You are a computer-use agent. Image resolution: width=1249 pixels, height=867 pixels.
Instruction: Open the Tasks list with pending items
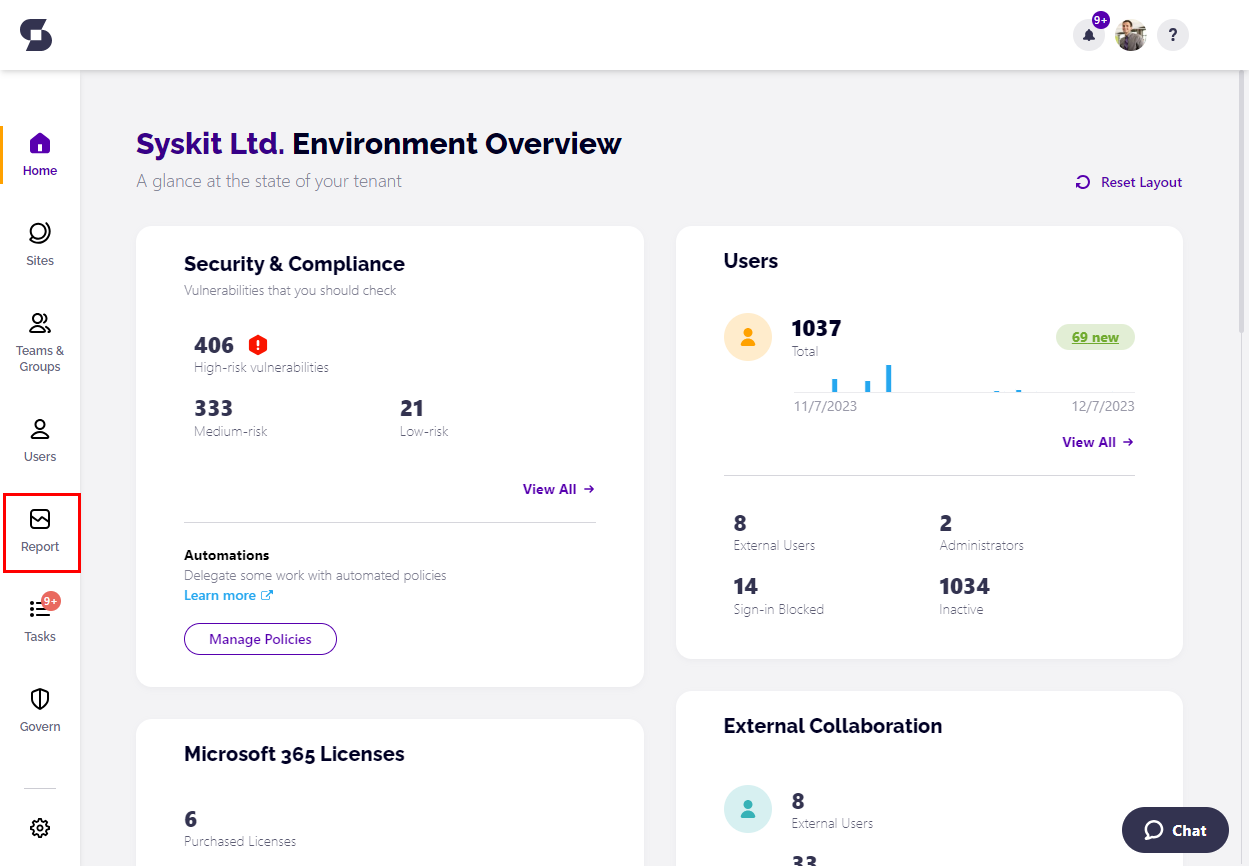click(39, 617)
